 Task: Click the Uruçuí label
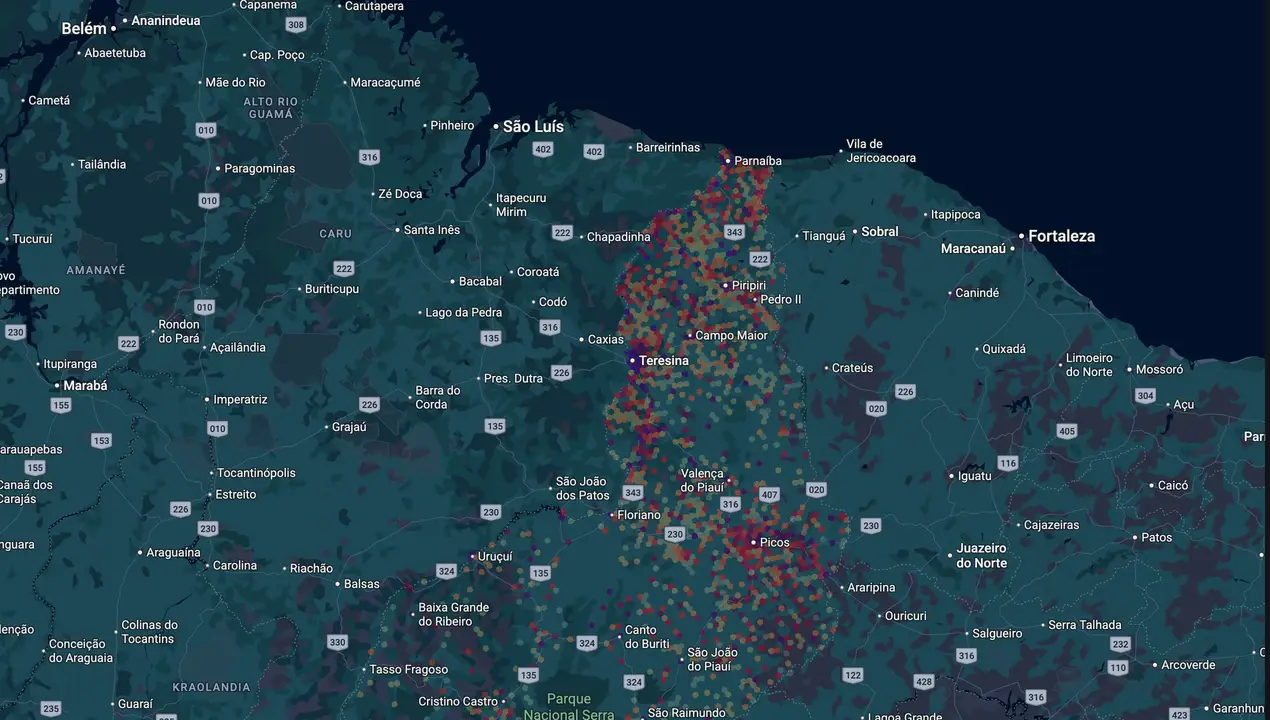coord(495,557)
